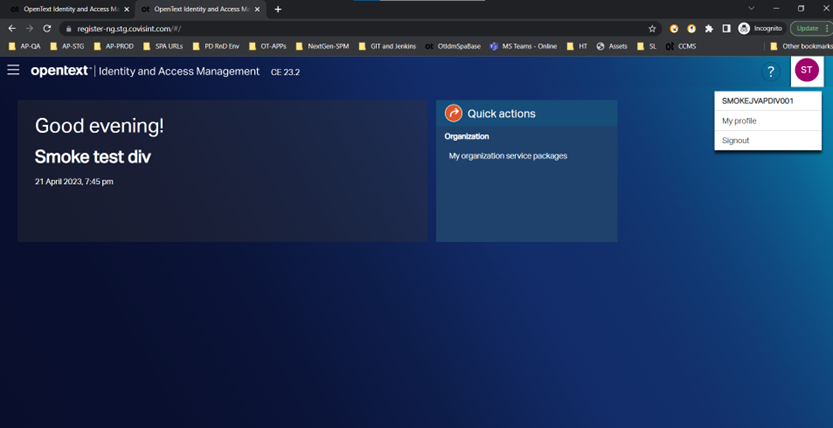Switch to the first OpenText browser tab

tap(65, 9)
